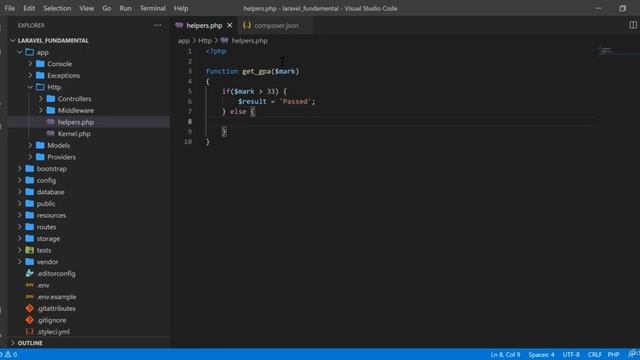640x360 pixels.
Task: Expand the Controllers folder chevron
Action: [x=41, y=99]
